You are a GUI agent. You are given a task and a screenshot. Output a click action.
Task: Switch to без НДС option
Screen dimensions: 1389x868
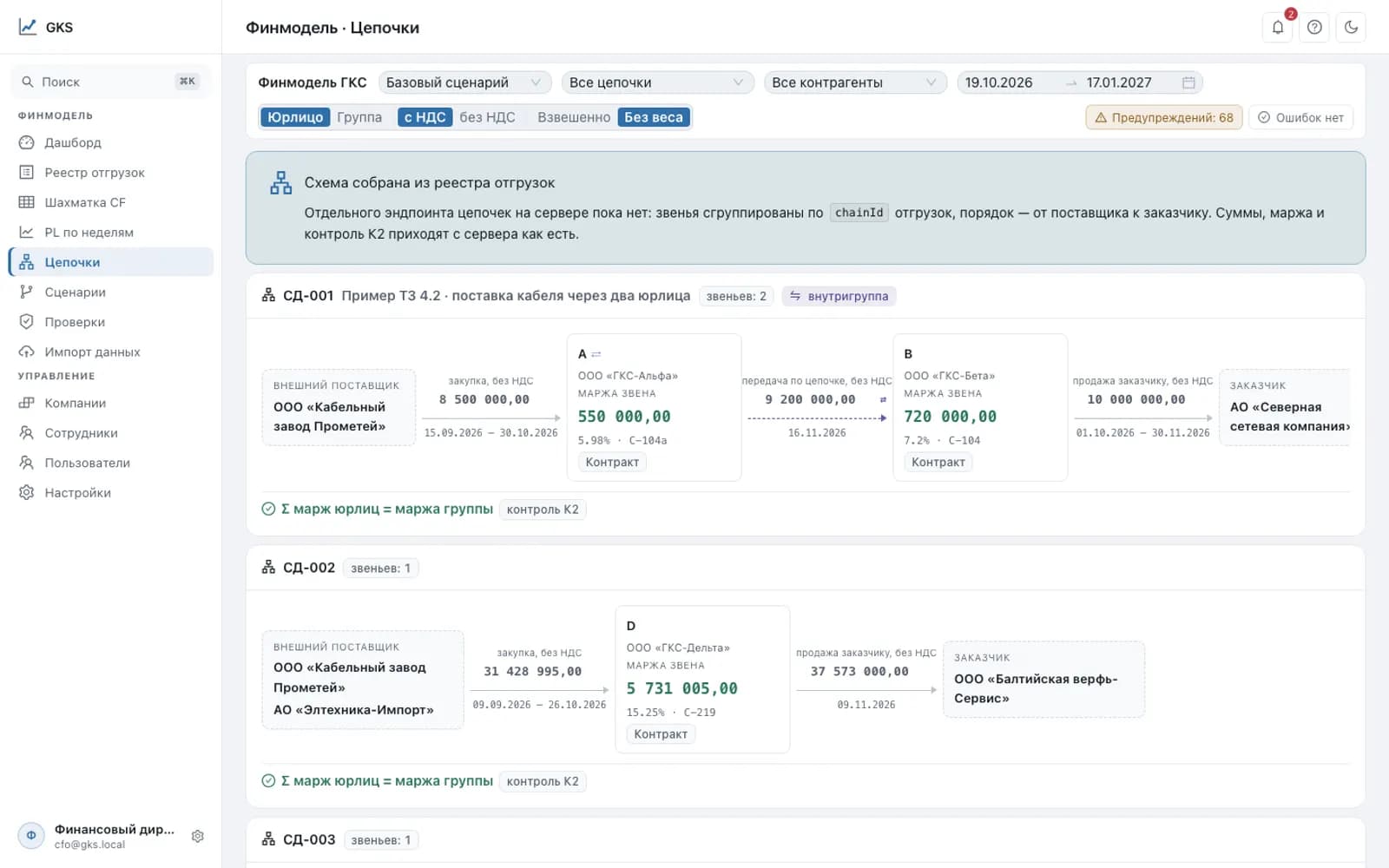[488, 117]
